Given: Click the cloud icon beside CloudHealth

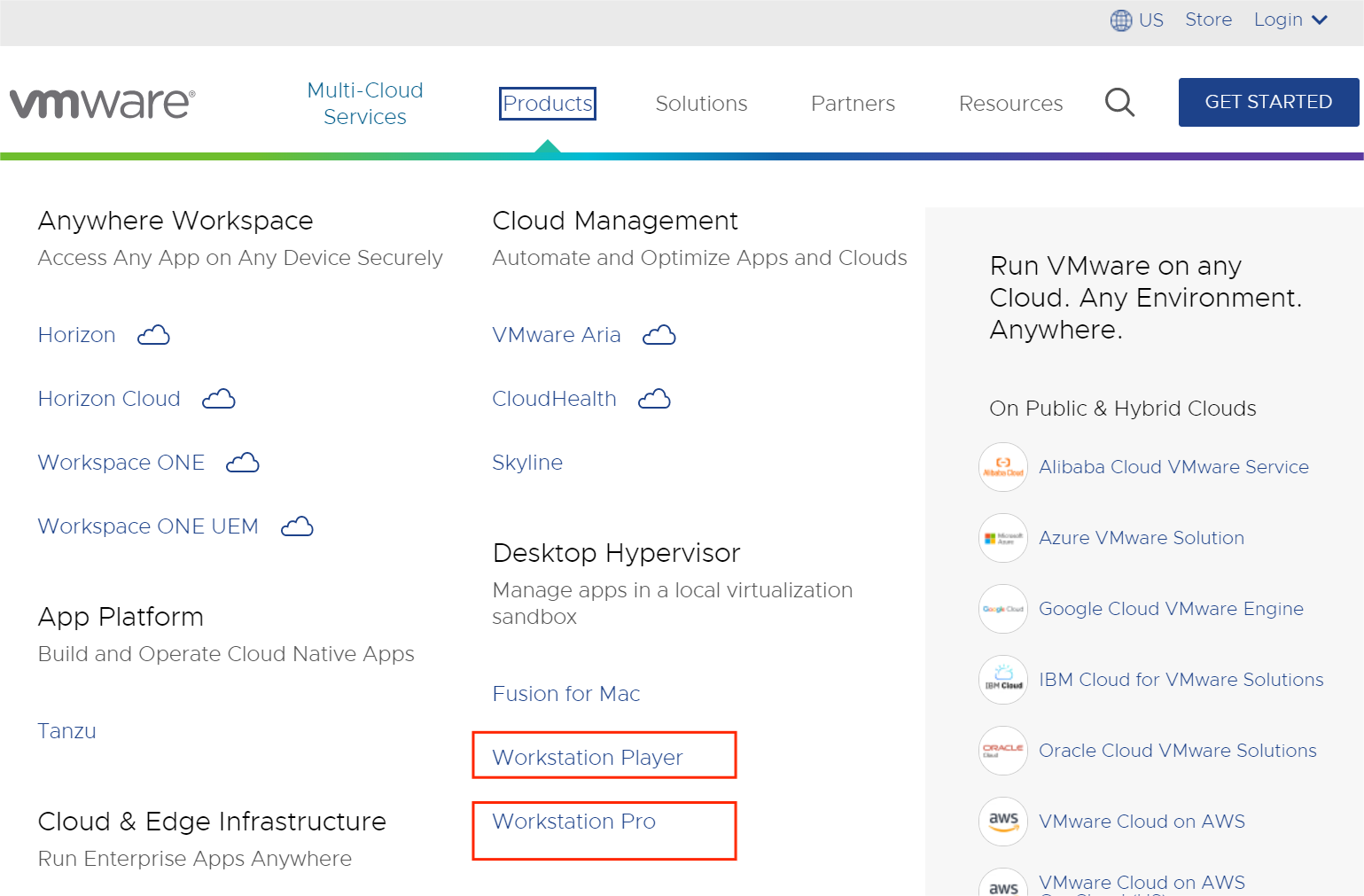Looking at the screenshot, I should click(x=654, y=399).
